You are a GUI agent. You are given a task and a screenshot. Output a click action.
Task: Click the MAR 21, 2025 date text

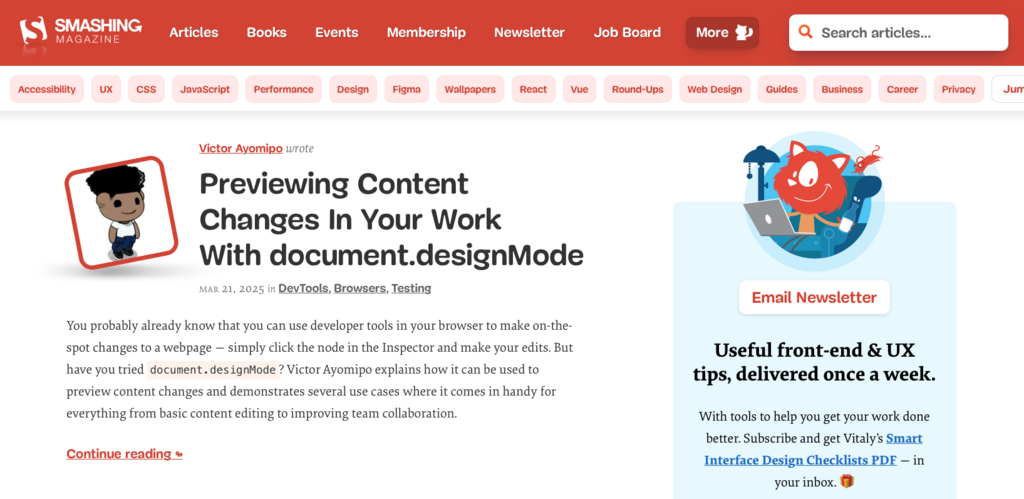click(232, 289)
